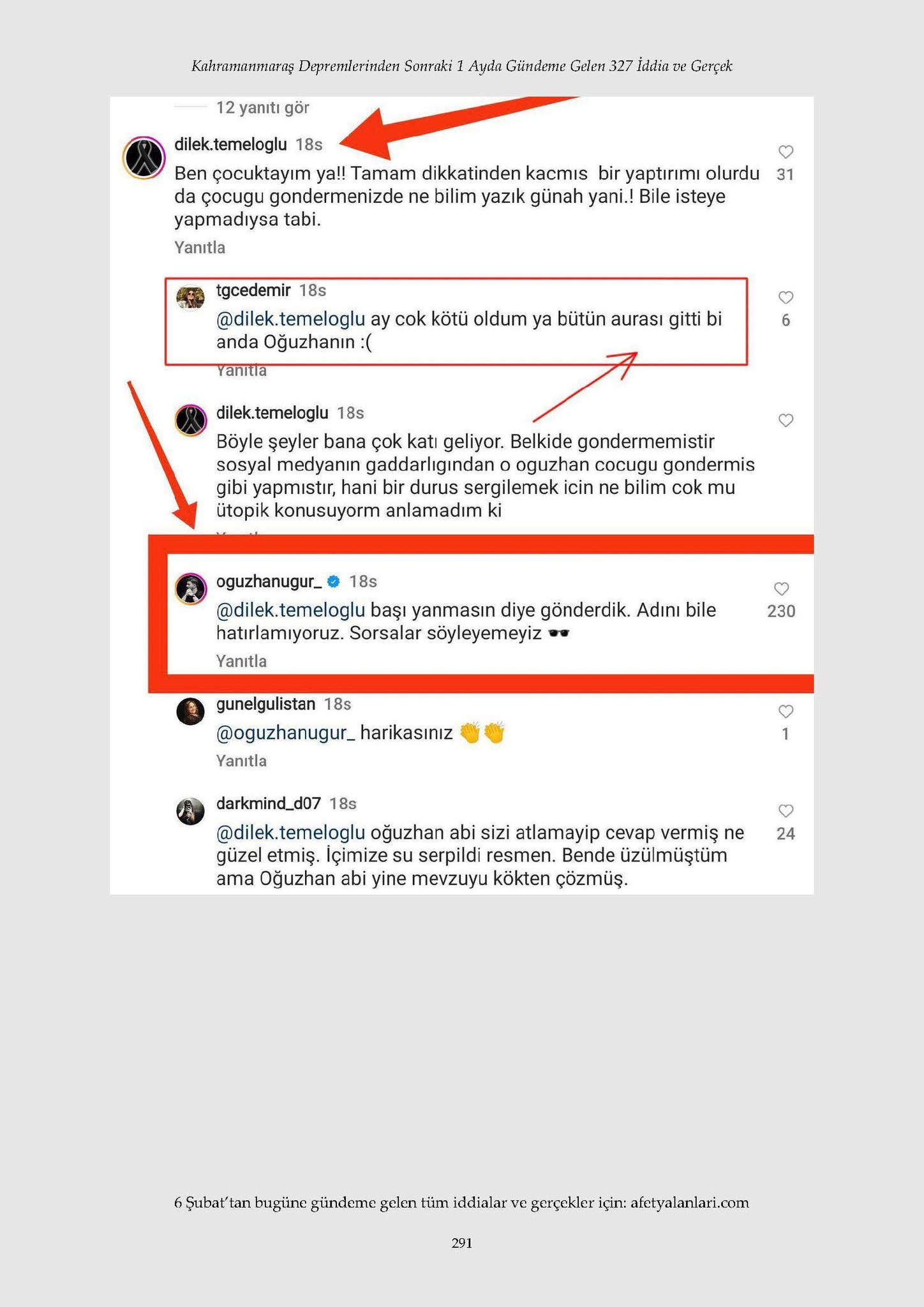Like oguzhanugur_'s reply with 230 likes
Screen dimensions: 924x1307
click(781, 588)
